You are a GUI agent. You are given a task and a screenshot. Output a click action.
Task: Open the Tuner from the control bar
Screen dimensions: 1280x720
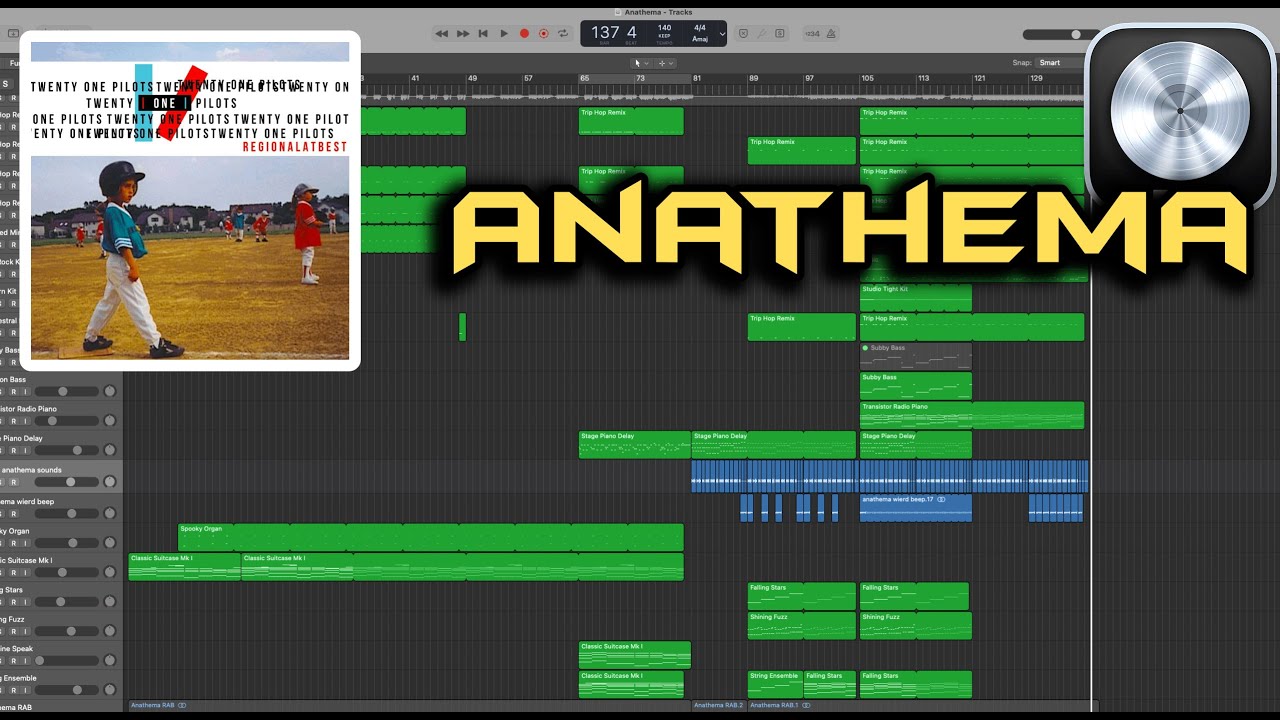(762, 33)
